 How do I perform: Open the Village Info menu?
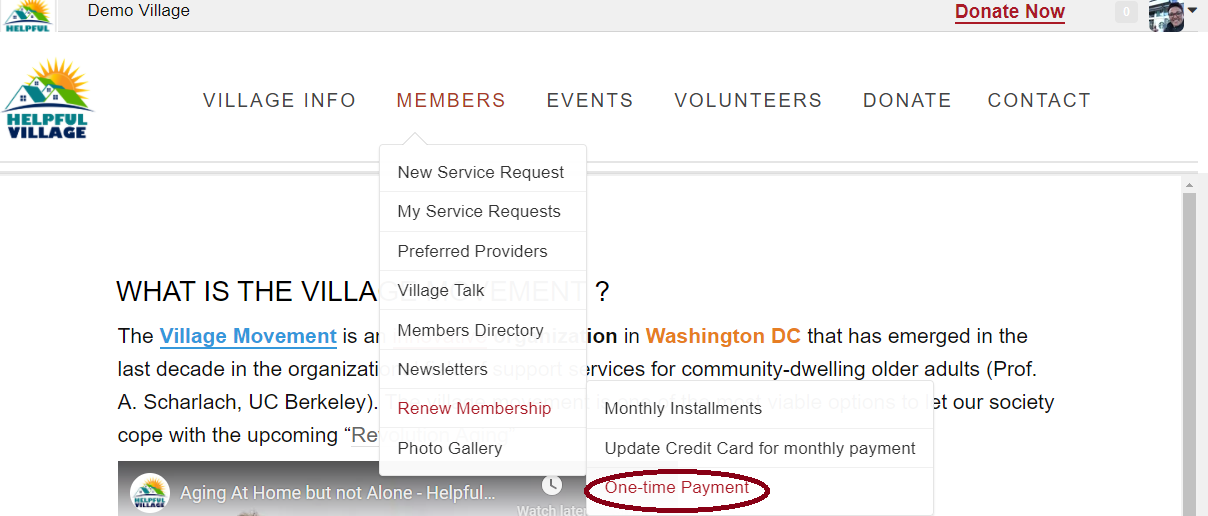click(279, 100)
